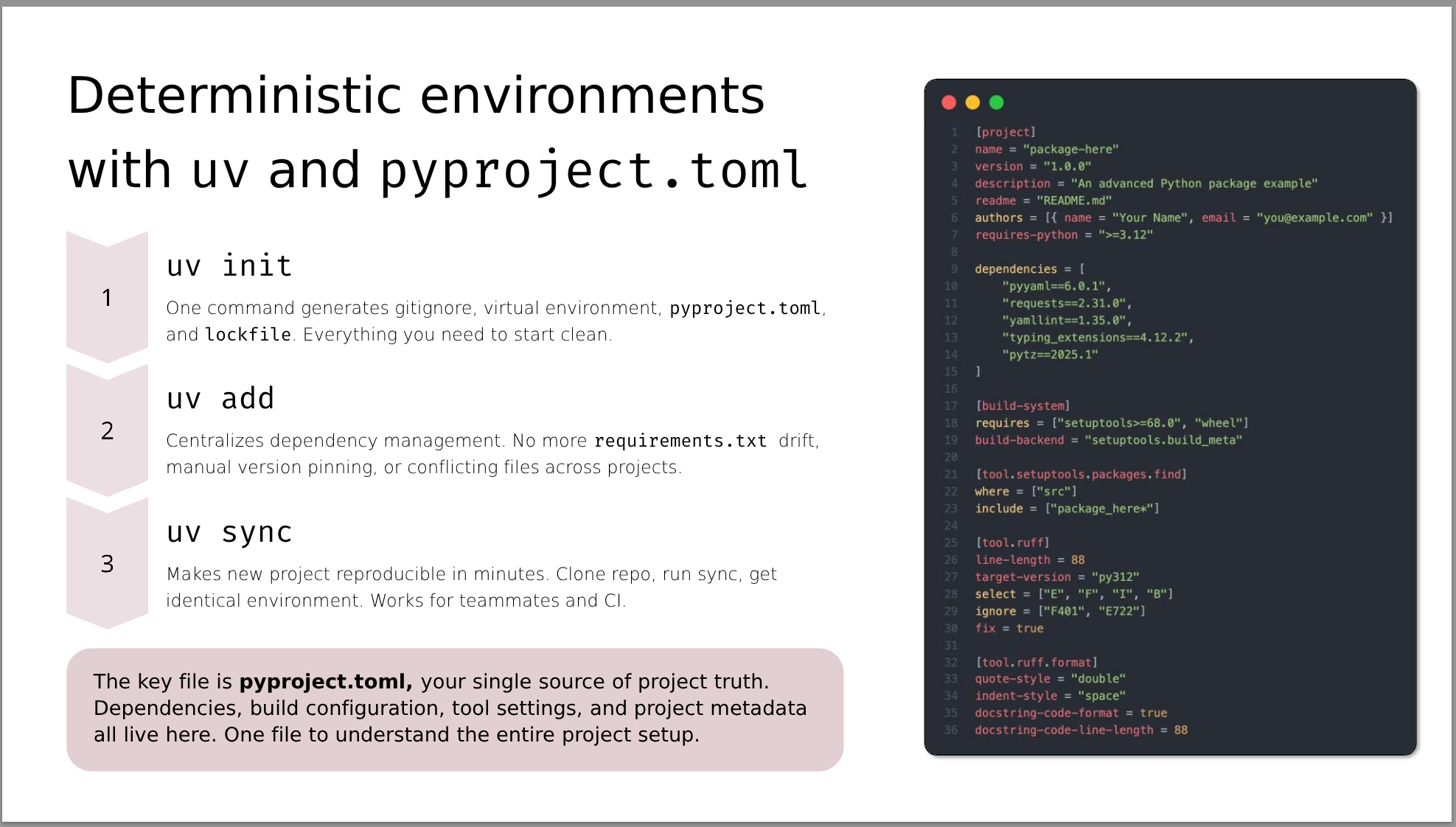The height and width of the screenshot is (827, 1456).
Task: Click the [tool.ruff] section header
Action: [1012, 542]
